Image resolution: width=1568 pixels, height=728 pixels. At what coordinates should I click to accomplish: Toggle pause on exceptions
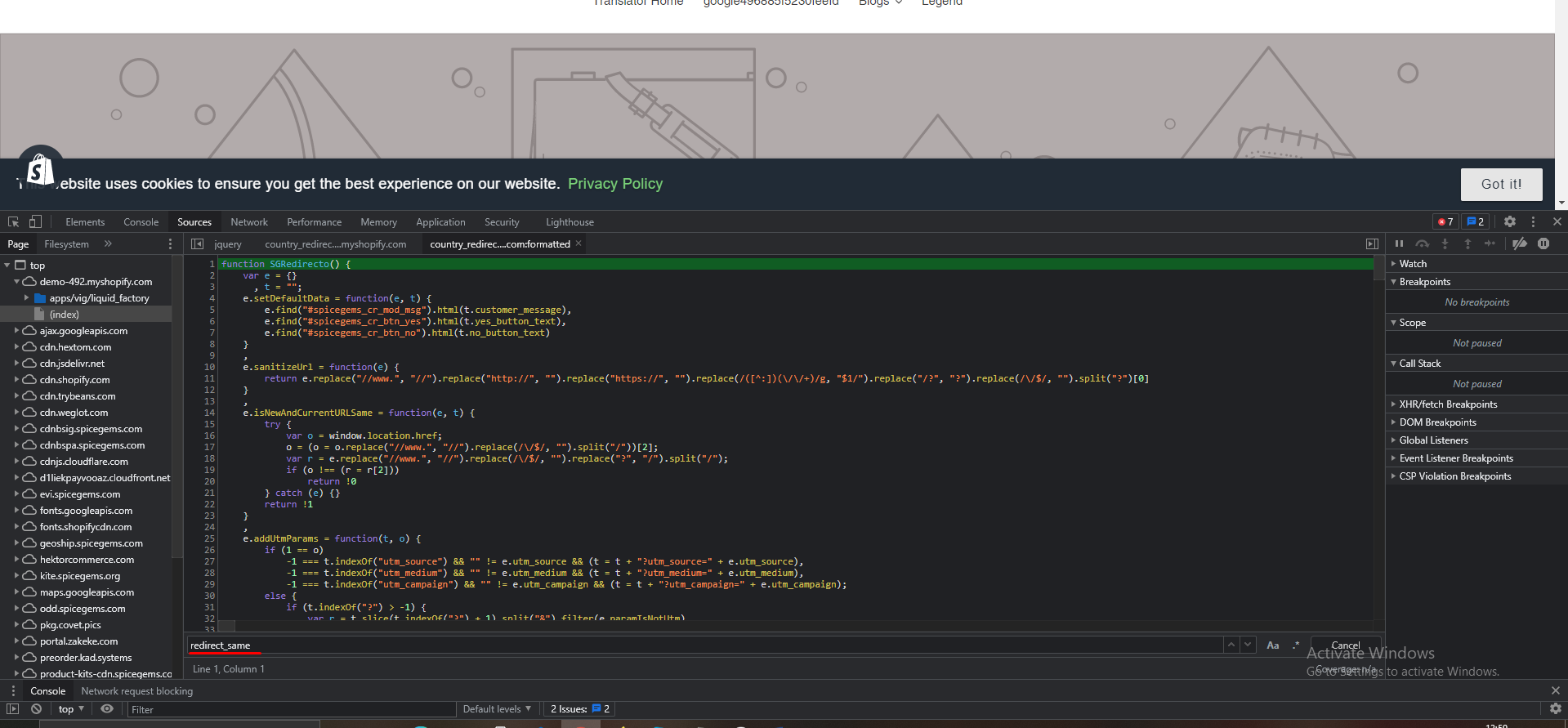(x=1543, y=243)
